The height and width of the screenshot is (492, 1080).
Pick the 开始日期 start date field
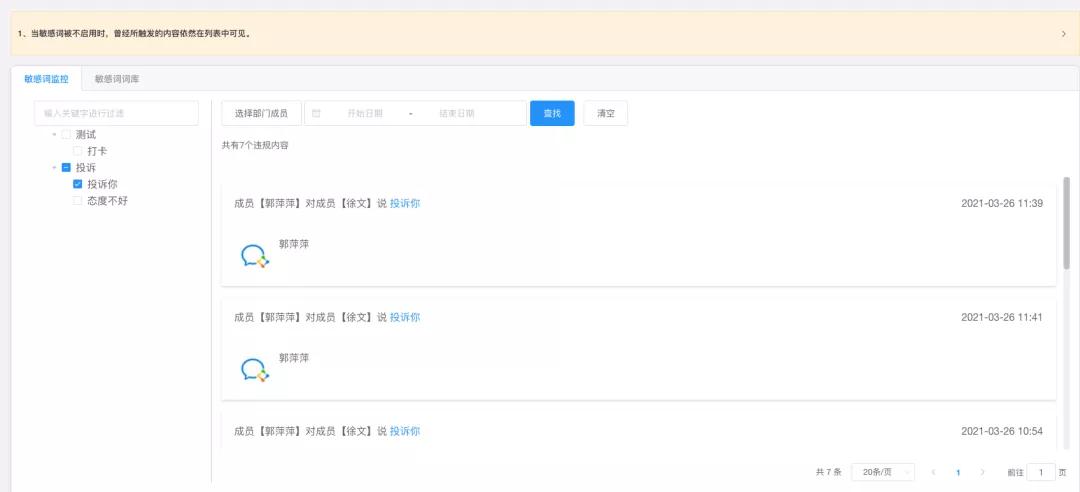coord(365,113)
